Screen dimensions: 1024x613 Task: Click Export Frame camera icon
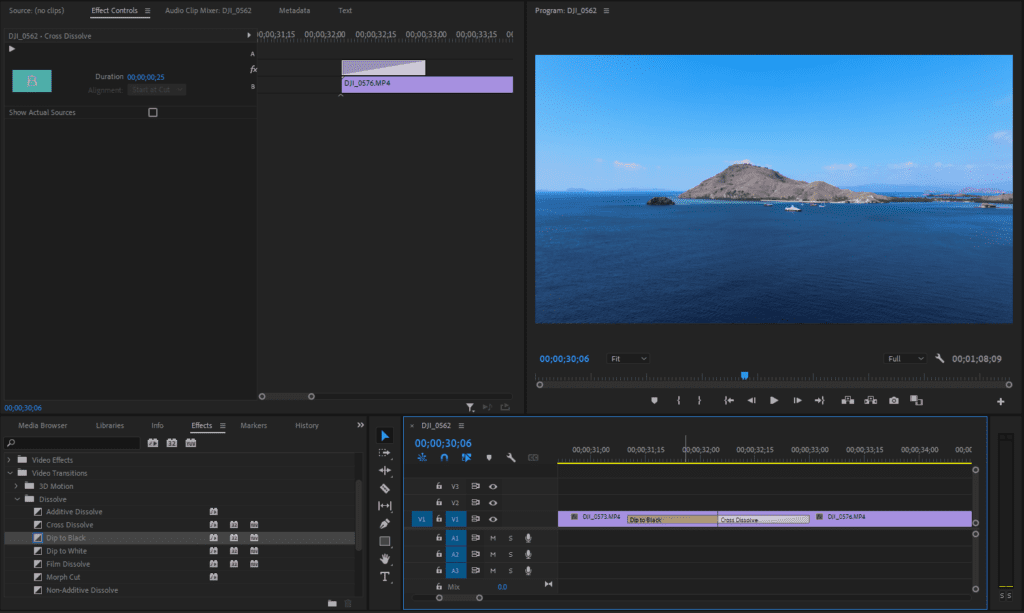(893, 400)
